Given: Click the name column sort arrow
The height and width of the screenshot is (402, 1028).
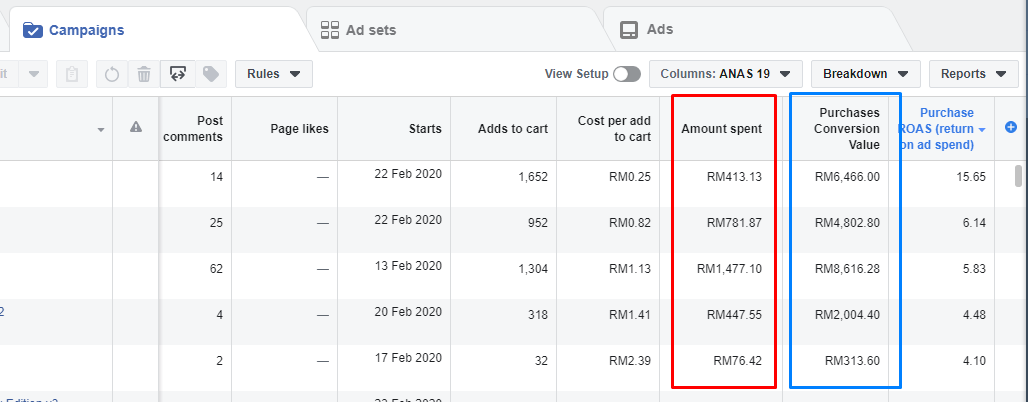Looking at the screenshot, I should (101, 130).
